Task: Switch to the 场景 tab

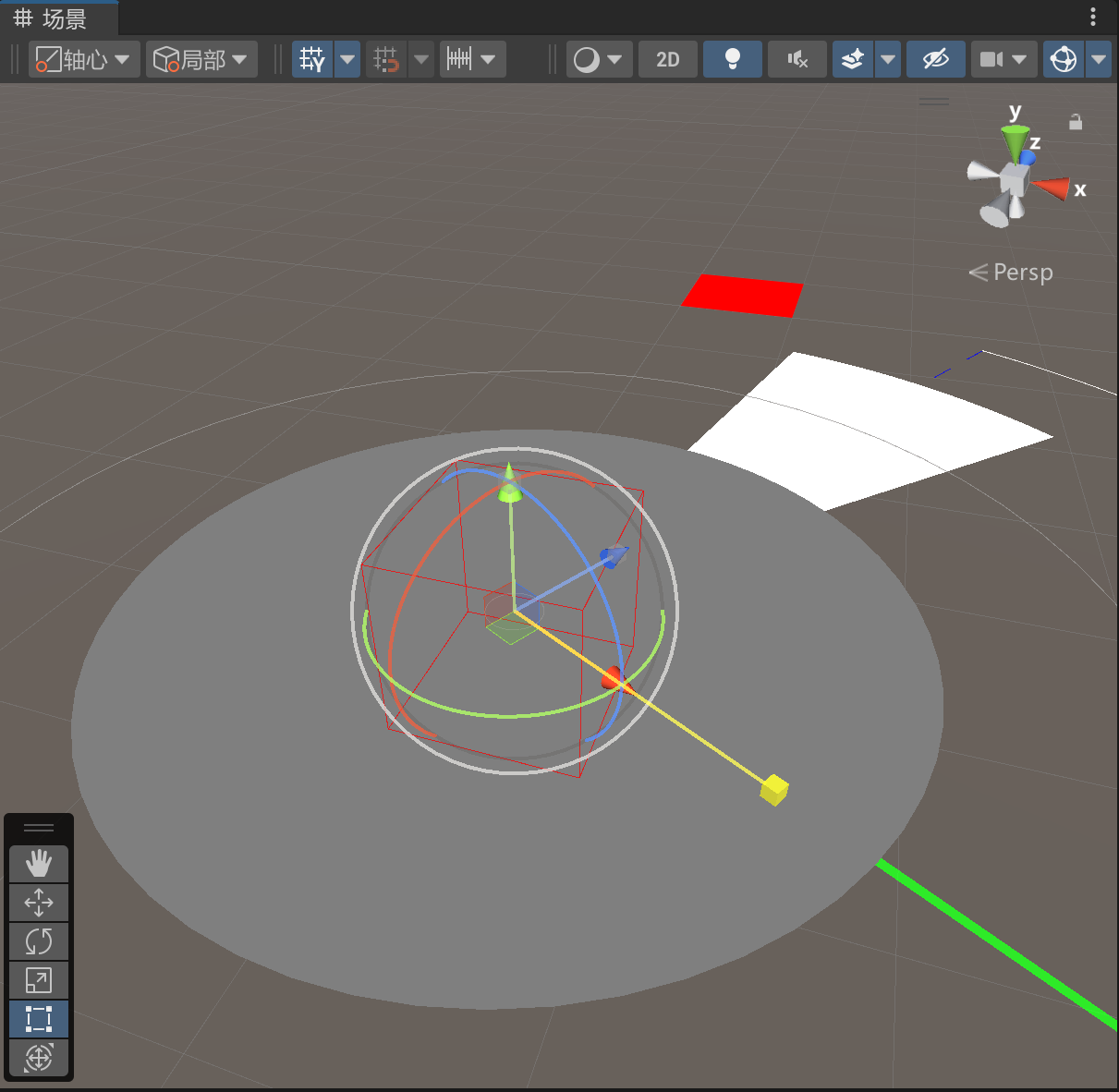Action: pos(52,18)
